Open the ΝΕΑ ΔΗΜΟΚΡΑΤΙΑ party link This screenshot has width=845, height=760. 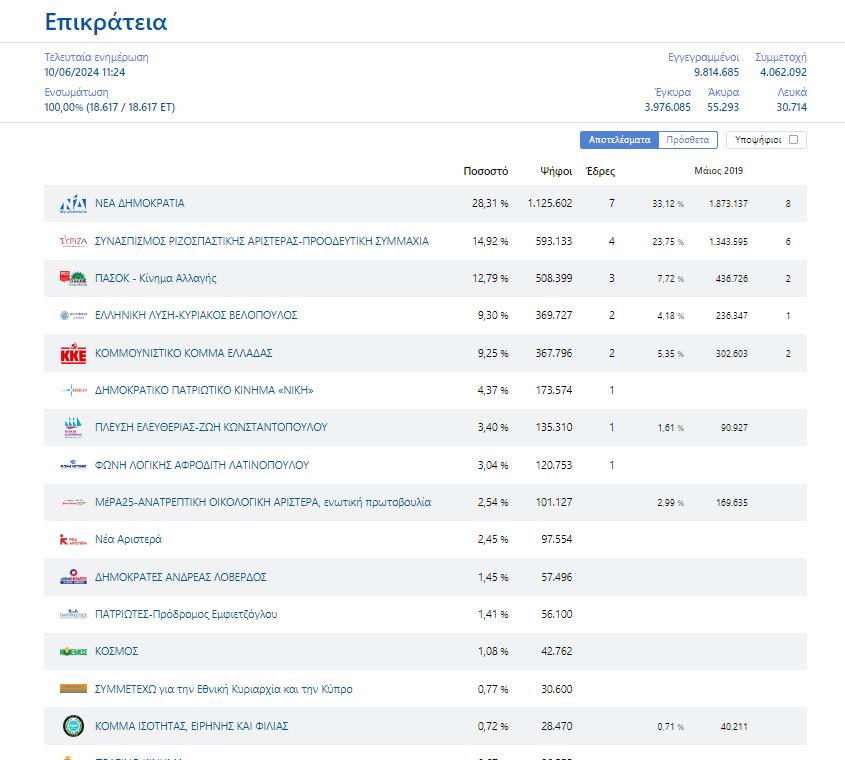(139, 204)
